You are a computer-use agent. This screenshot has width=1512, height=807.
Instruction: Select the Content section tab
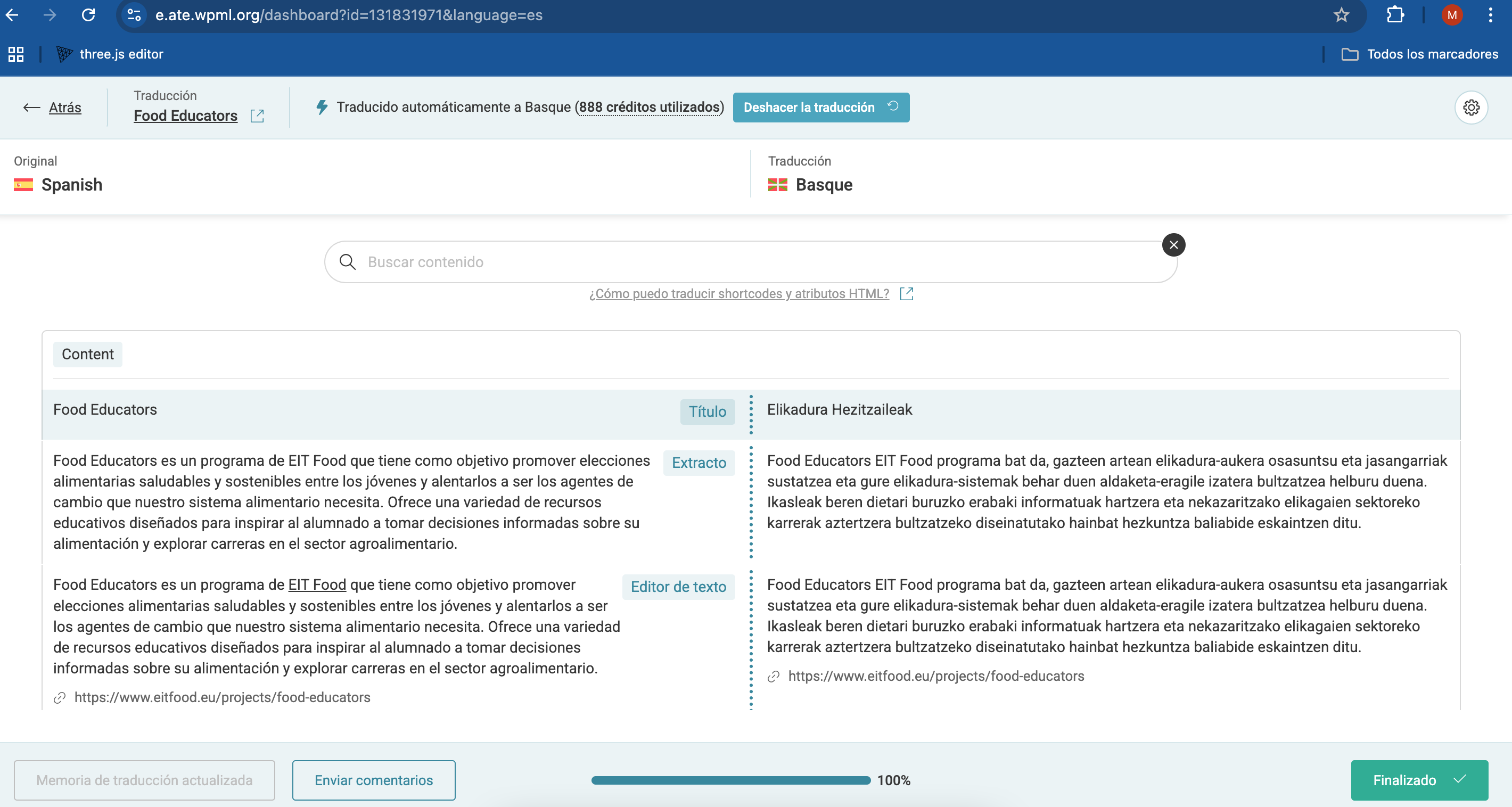(87, 355)
